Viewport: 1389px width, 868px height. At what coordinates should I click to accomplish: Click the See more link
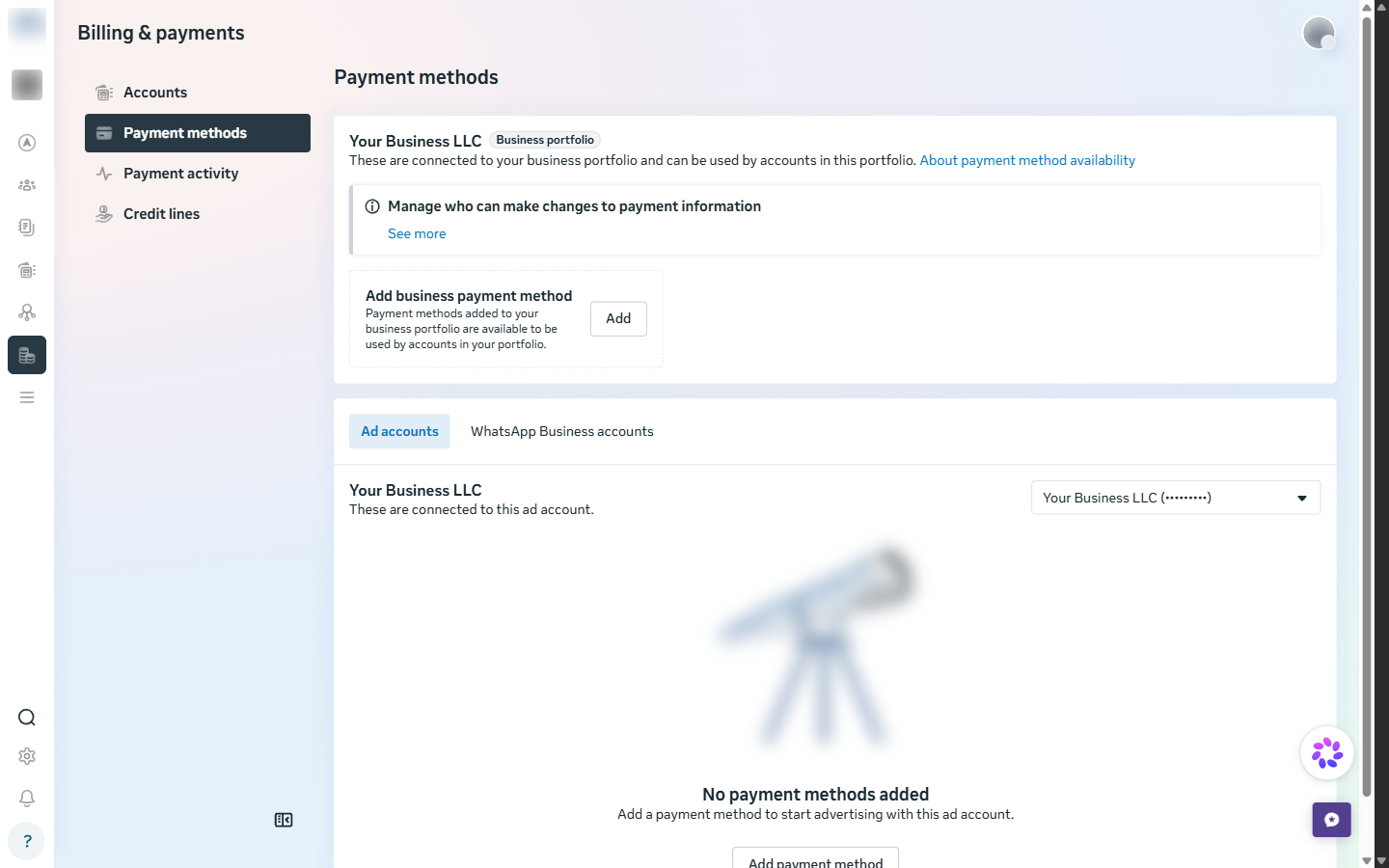417,233
